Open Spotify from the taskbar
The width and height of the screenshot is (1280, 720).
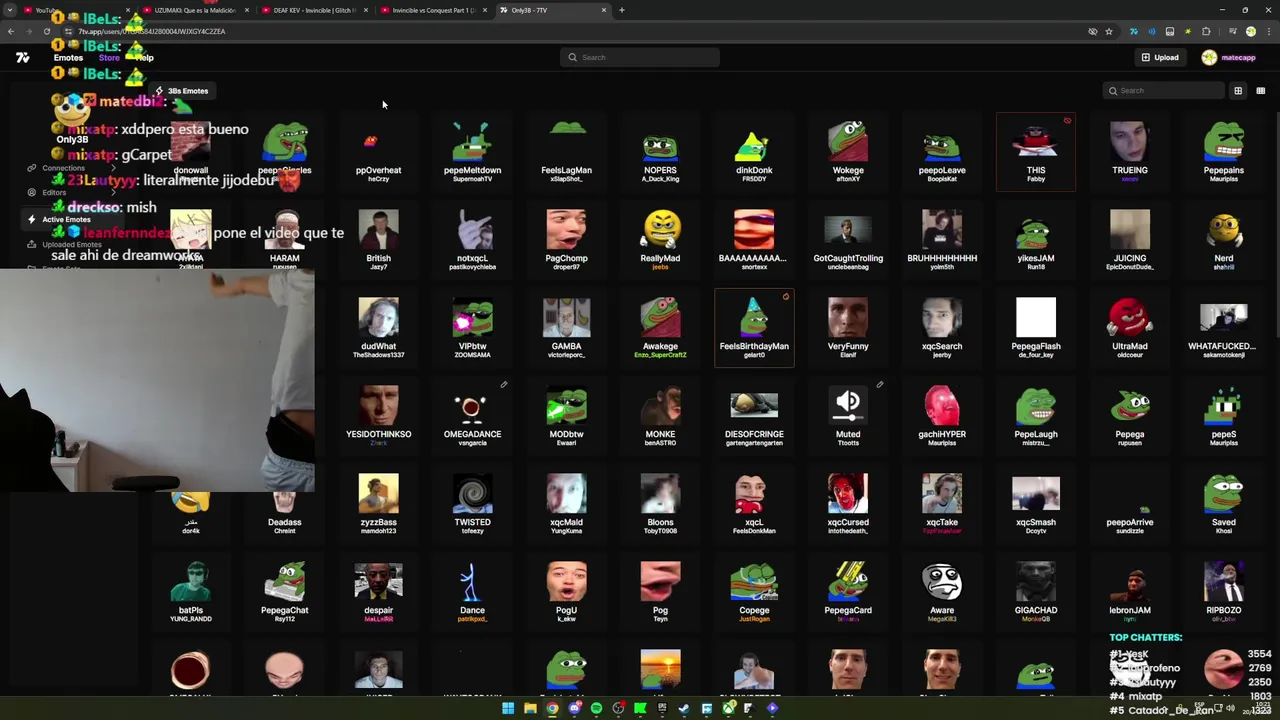596,708
